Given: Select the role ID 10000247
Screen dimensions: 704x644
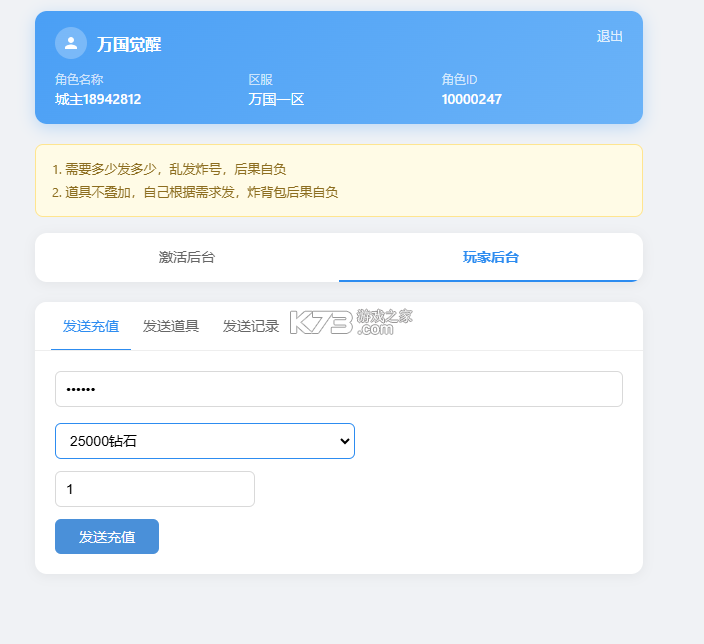Looking at the screenshot, I should 472,99.
